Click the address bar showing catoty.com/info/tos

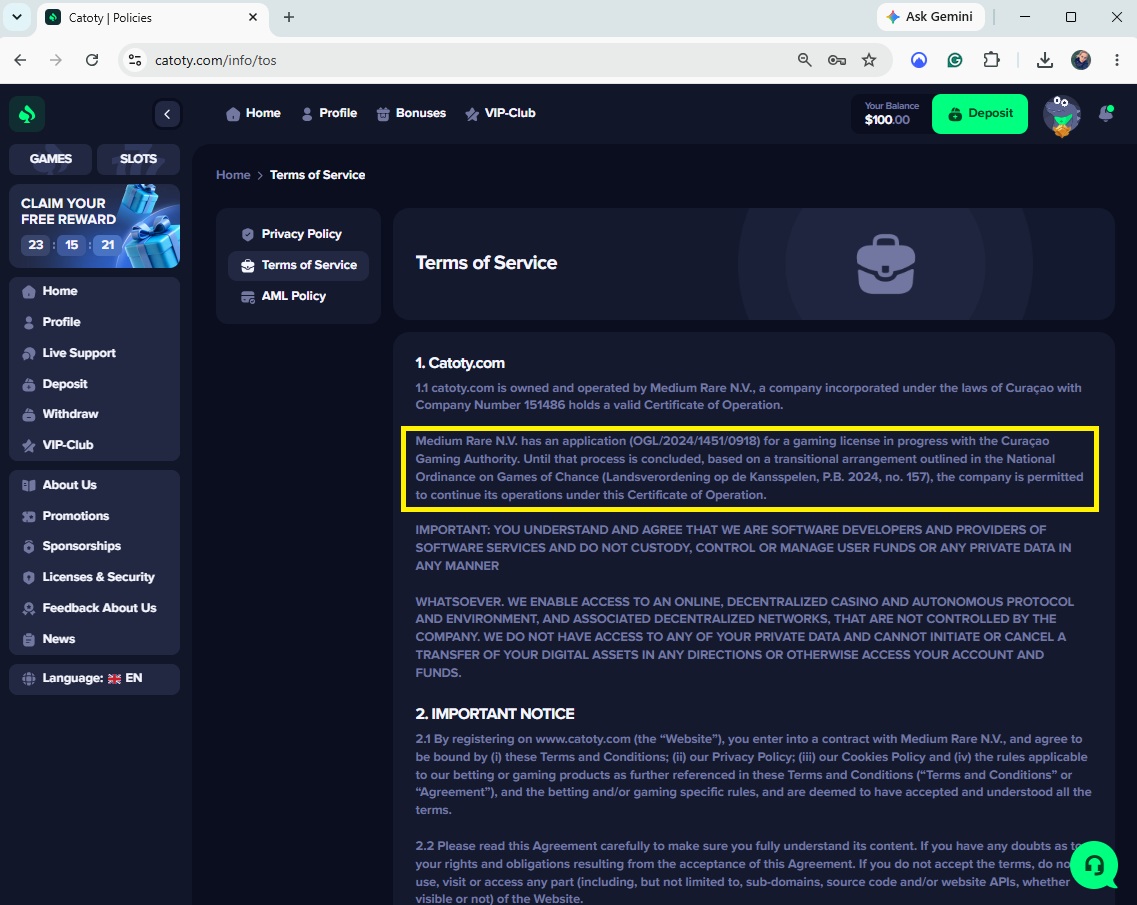pyautogui.click(x=464, y=60)
